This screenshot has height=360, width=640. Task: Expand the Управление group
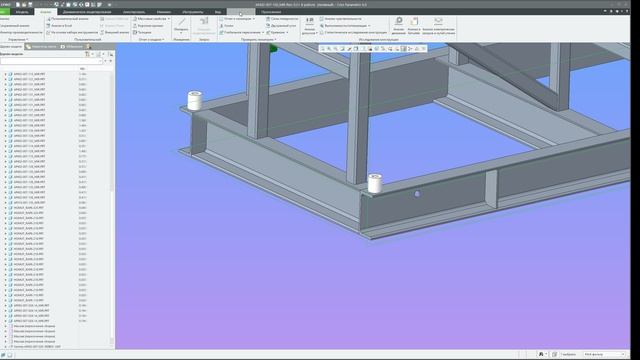click(18, 40)
